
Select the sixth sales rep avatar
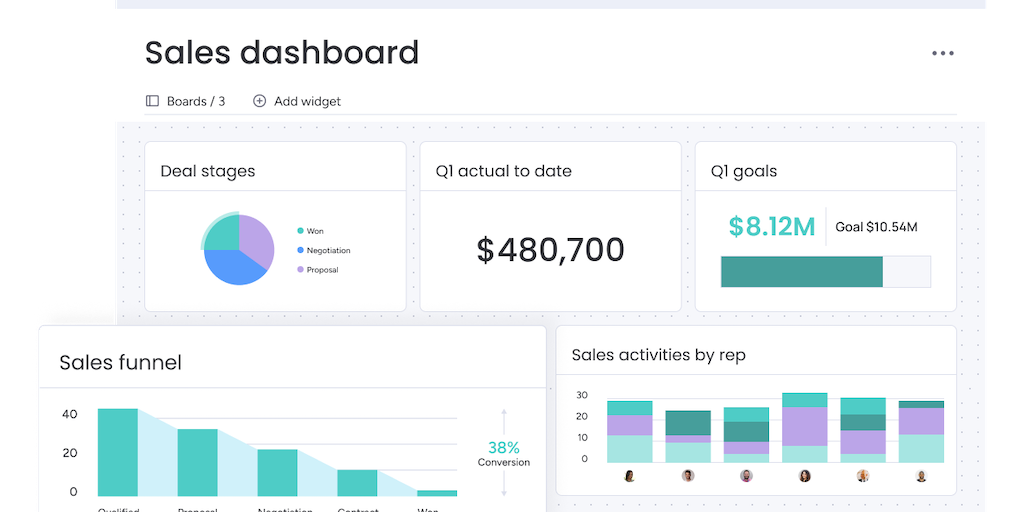[921, 476]
